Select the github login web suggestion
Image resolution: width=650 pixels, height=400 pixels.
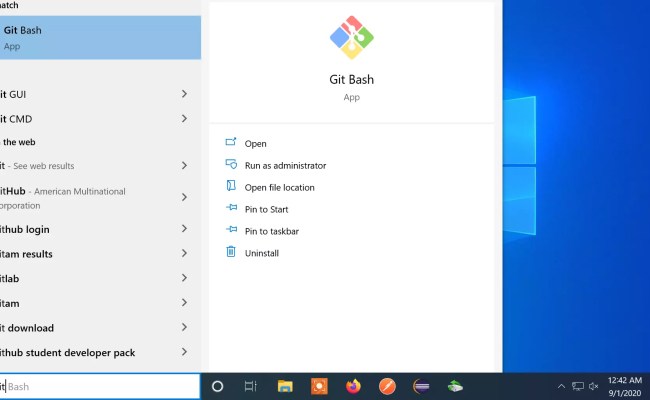100,229
